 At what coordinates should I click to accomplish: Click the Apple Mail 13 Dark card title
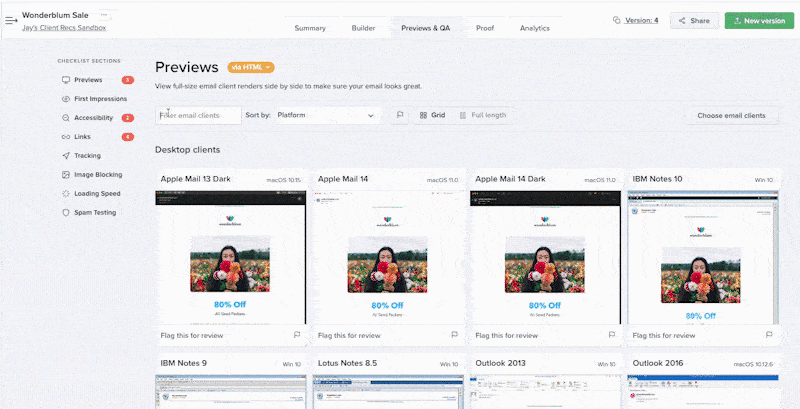(195, 179)
